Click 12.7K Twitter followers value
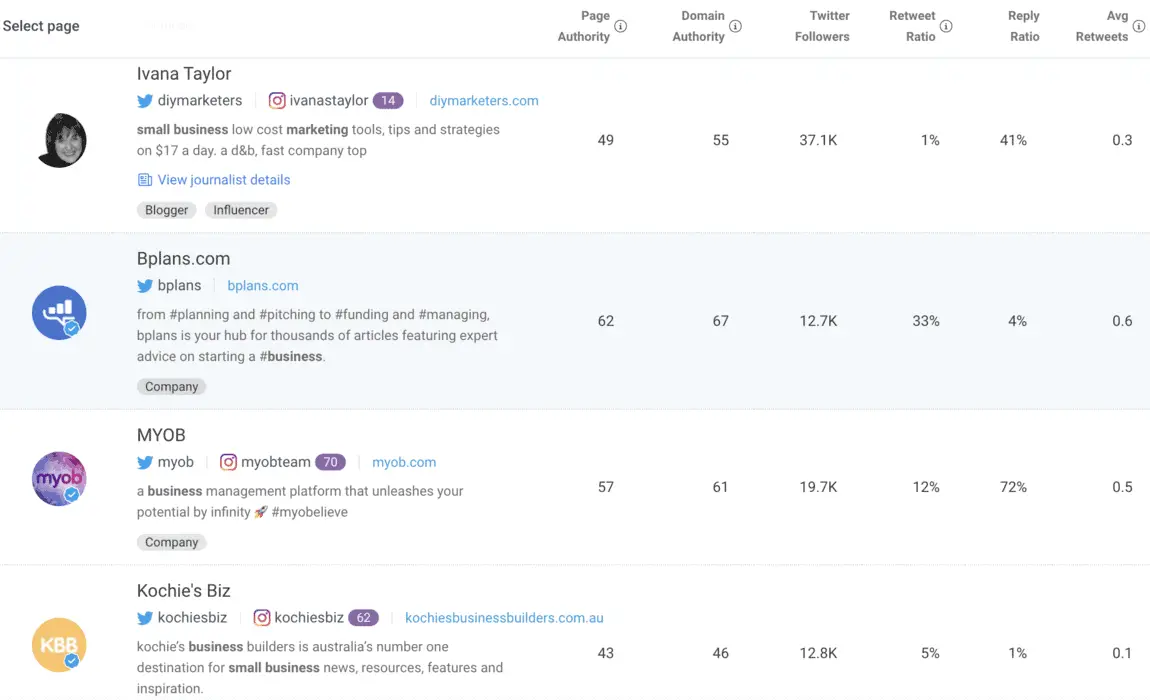 click(818, 321)
